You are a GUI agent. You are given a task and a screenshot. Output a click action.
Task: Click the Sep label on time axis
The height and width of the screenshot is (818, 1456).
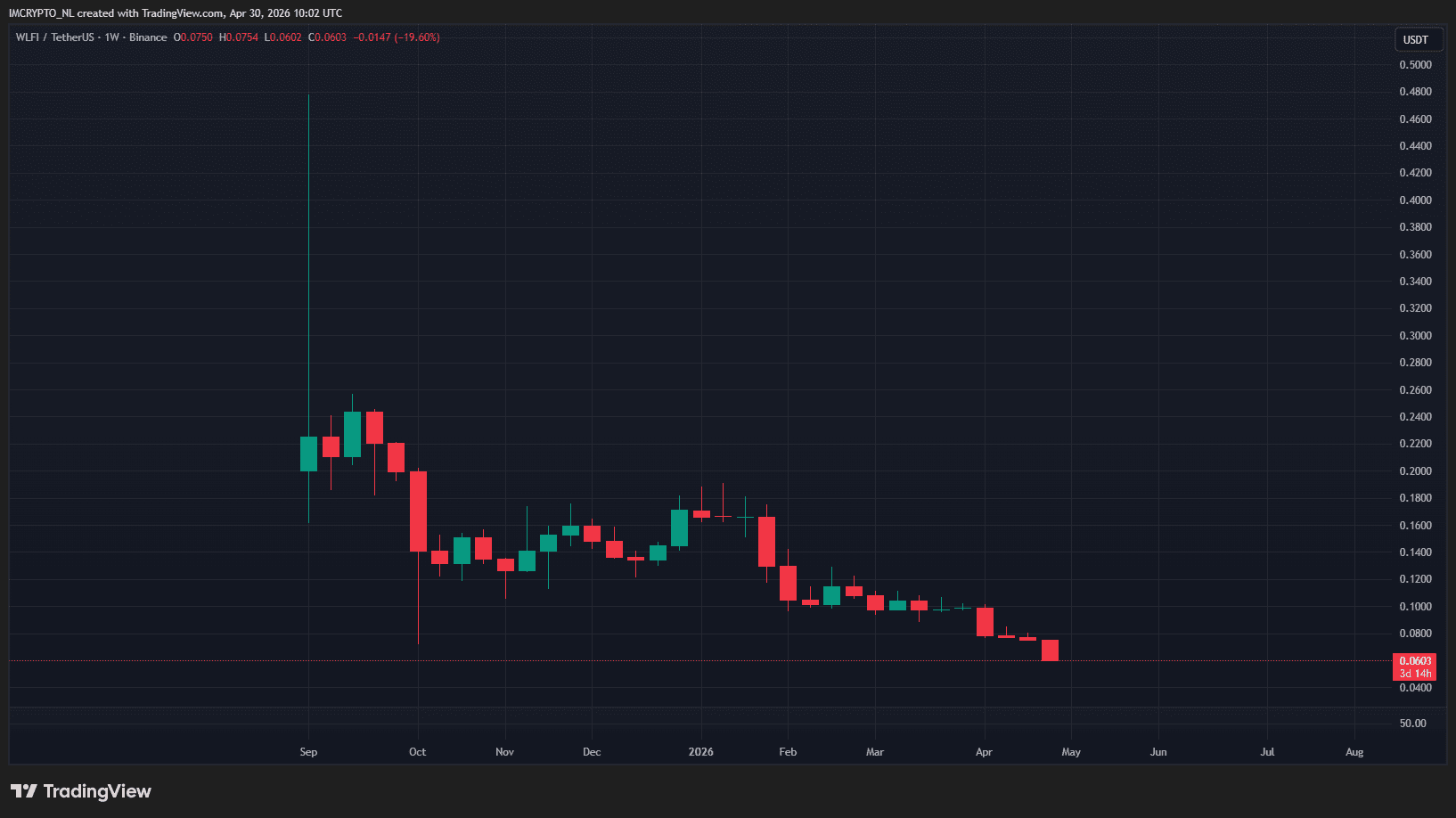tap(308, 752)
